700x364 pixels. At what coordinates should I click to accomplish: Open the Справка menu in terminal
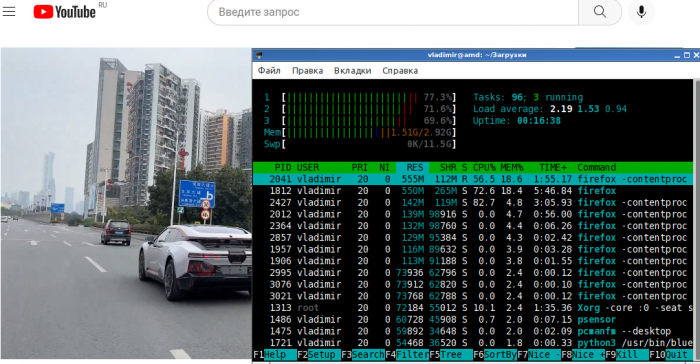coord(400,71)
